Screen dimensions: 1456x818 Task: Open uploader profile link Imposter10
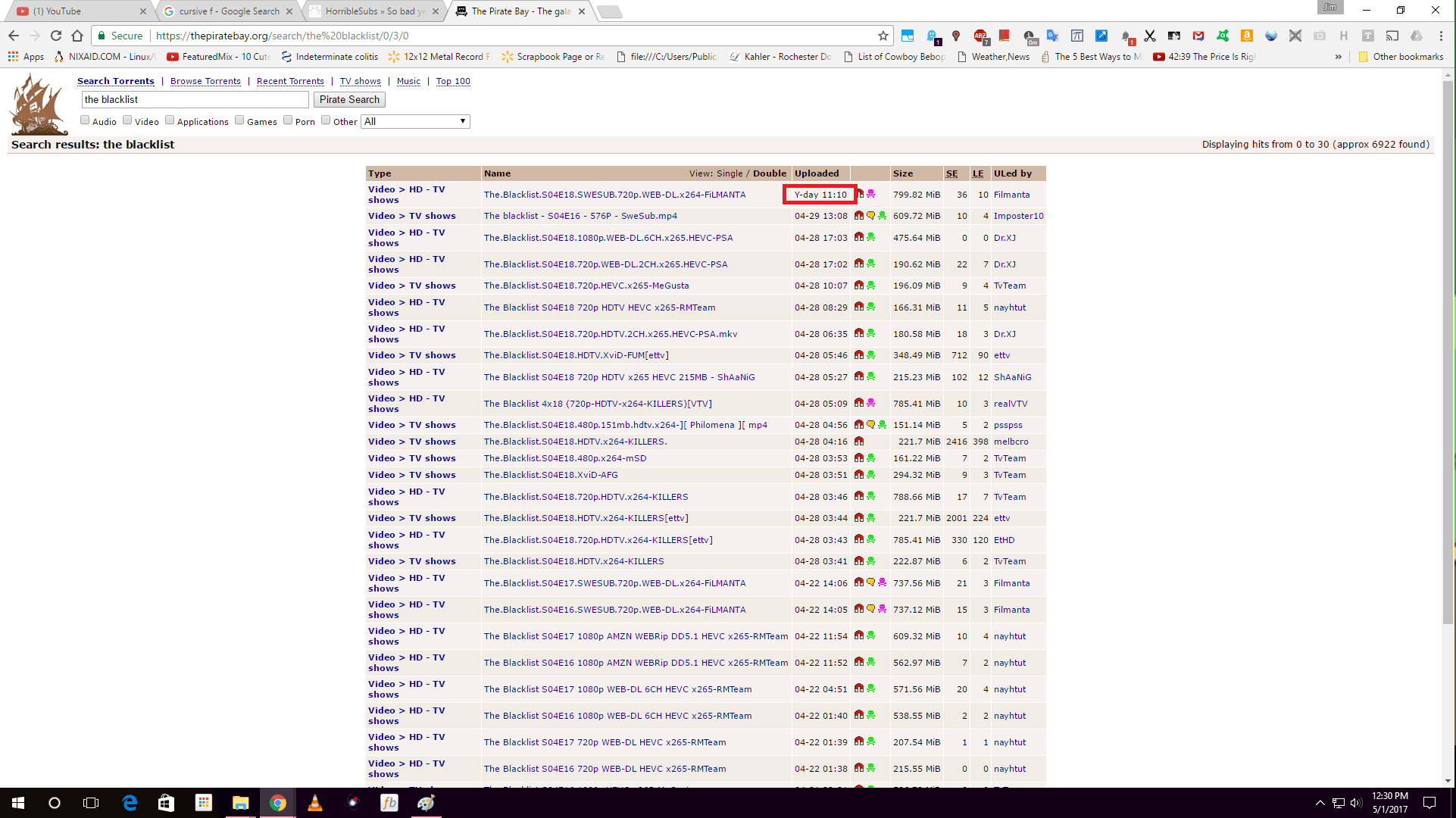pos(1018,216)
